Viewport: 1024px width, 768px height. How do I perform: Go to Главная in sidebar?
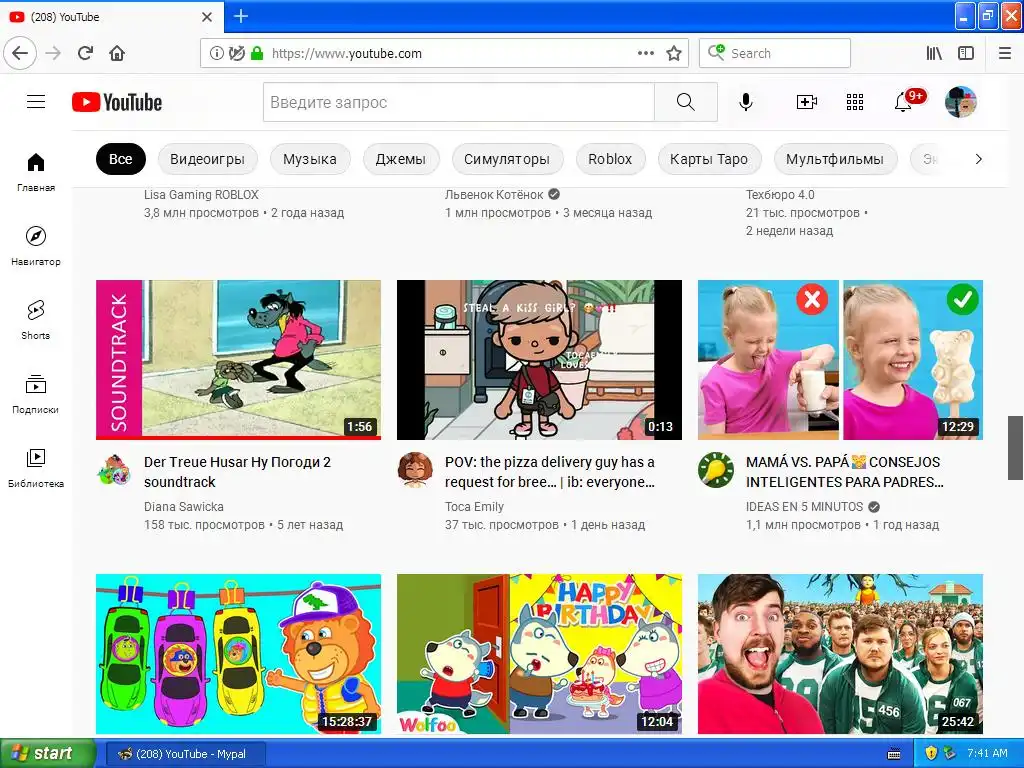tap(36, 172)
